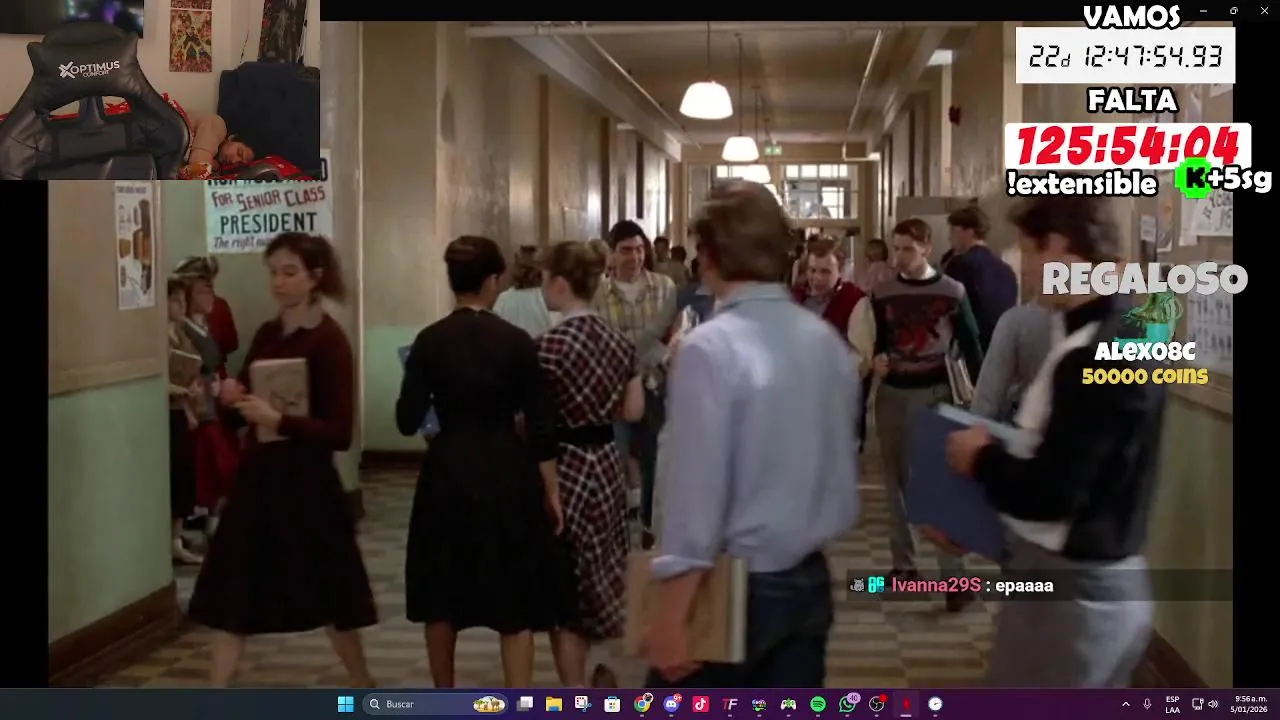This screenshot has width=1280, height=720.
Task: Open the green game controller app icon
Action: click(788, 704)
